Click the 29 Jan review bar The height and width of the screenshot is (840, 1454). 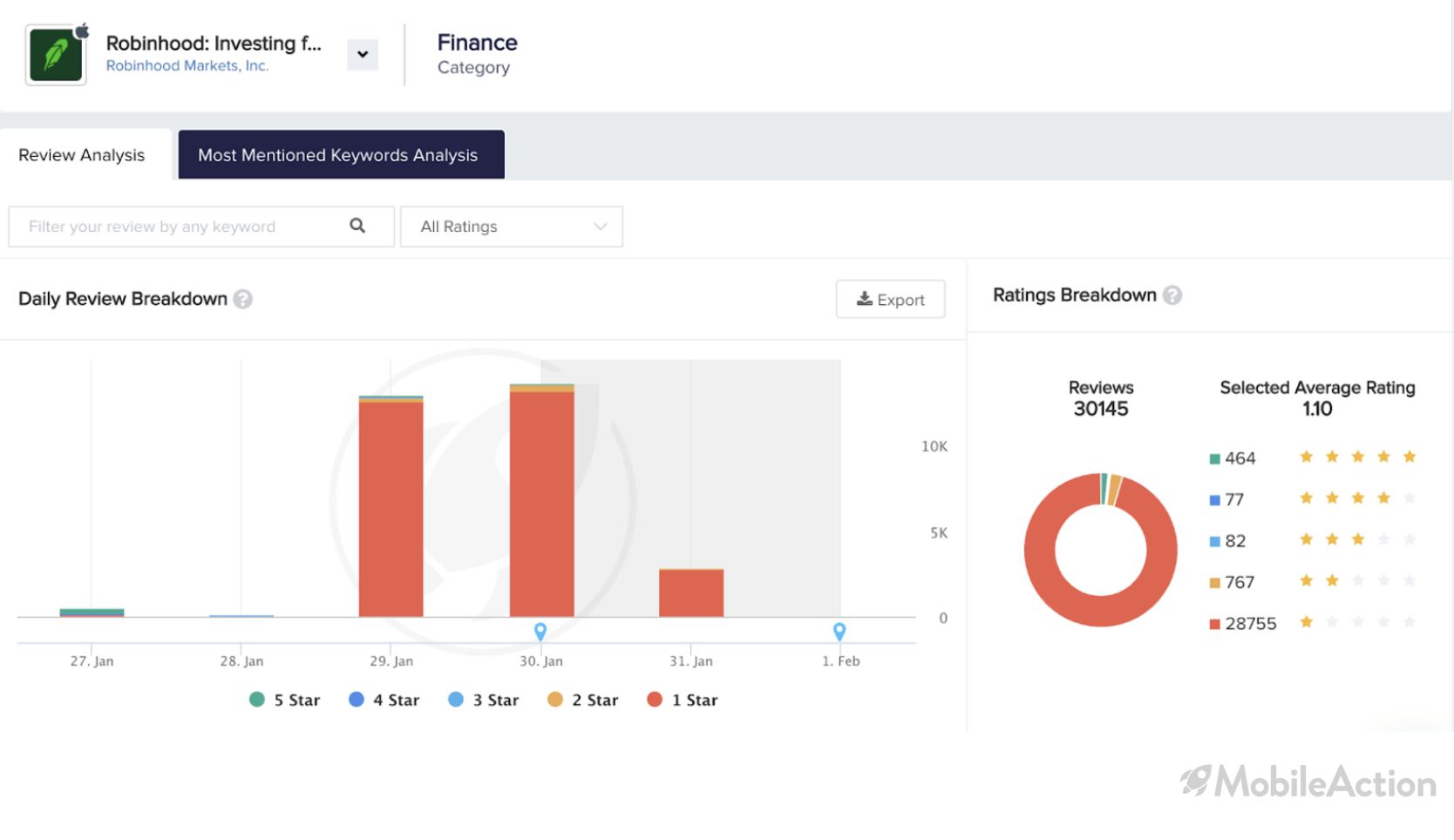click(x=391, y=506)
